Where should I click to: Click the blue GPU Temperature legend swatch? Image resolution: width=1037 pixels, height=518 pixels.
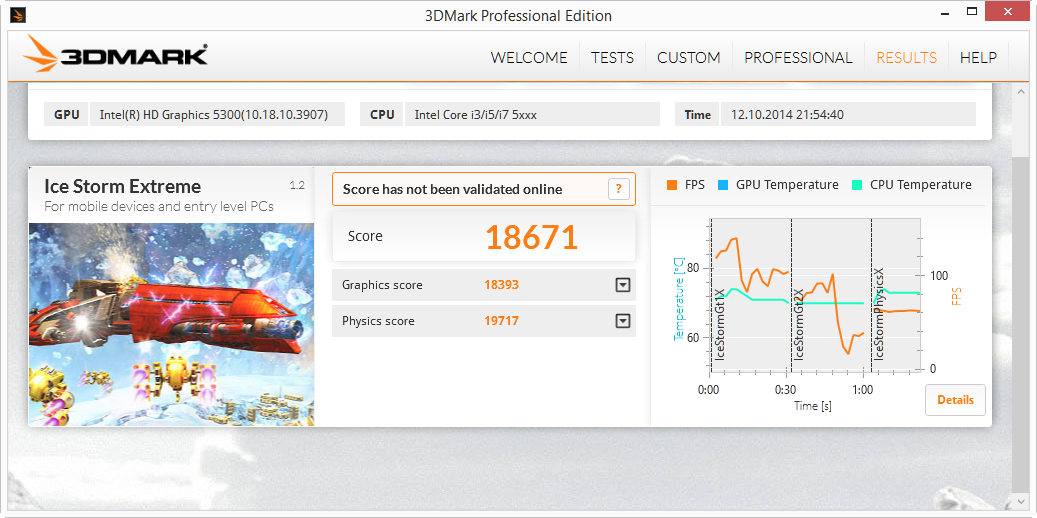pos(723,185)
